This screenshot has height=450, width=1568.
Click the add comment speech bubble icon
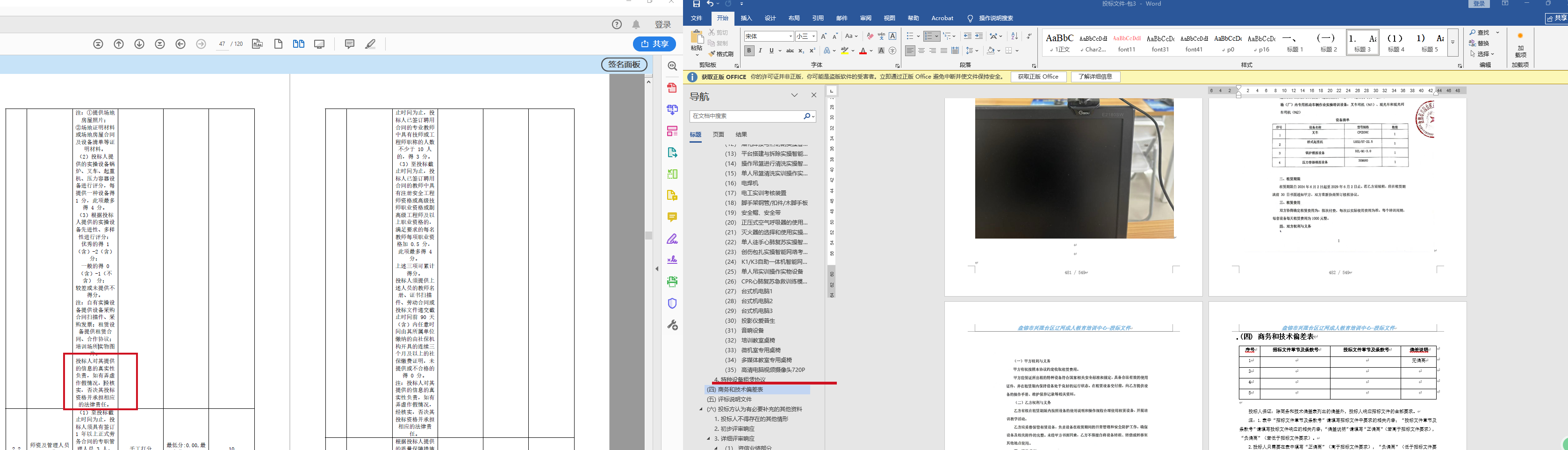click(349, 44)
